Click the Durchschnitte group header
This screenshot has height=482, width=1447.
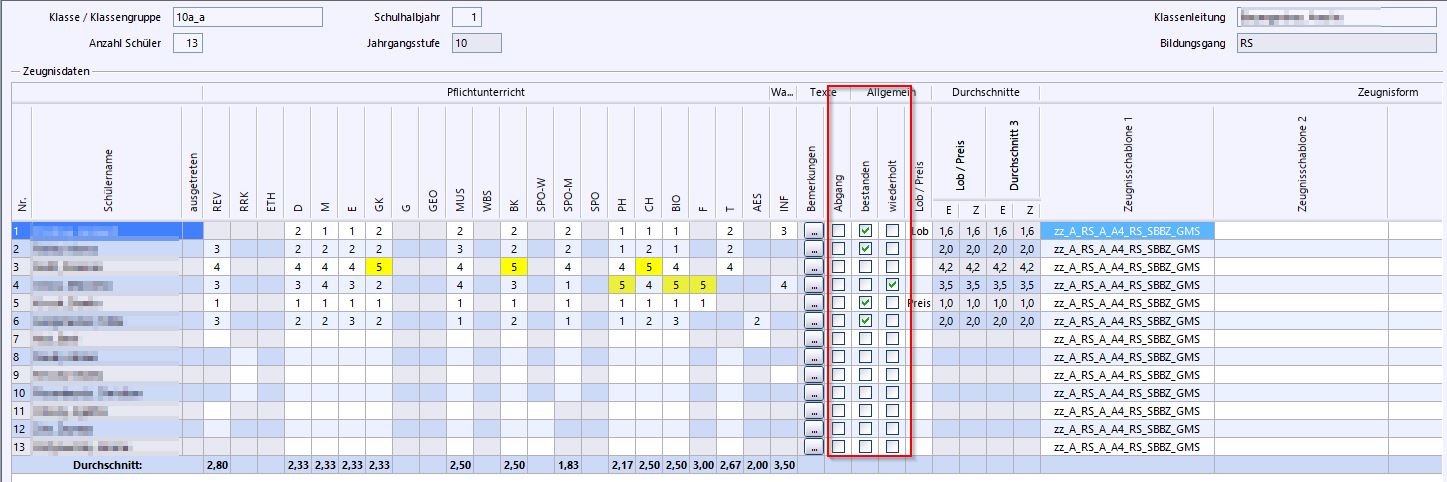coord(985,92)
